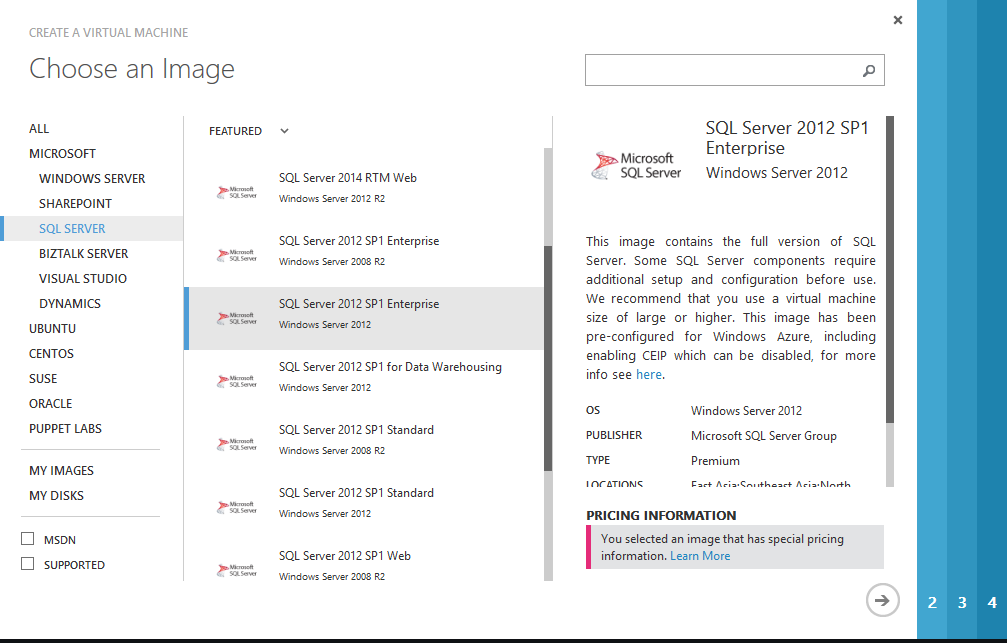Image resolution: width=1007 pixels, height=643 pixels.
Task: Select the CENTOS category
Action: point(51,354)
